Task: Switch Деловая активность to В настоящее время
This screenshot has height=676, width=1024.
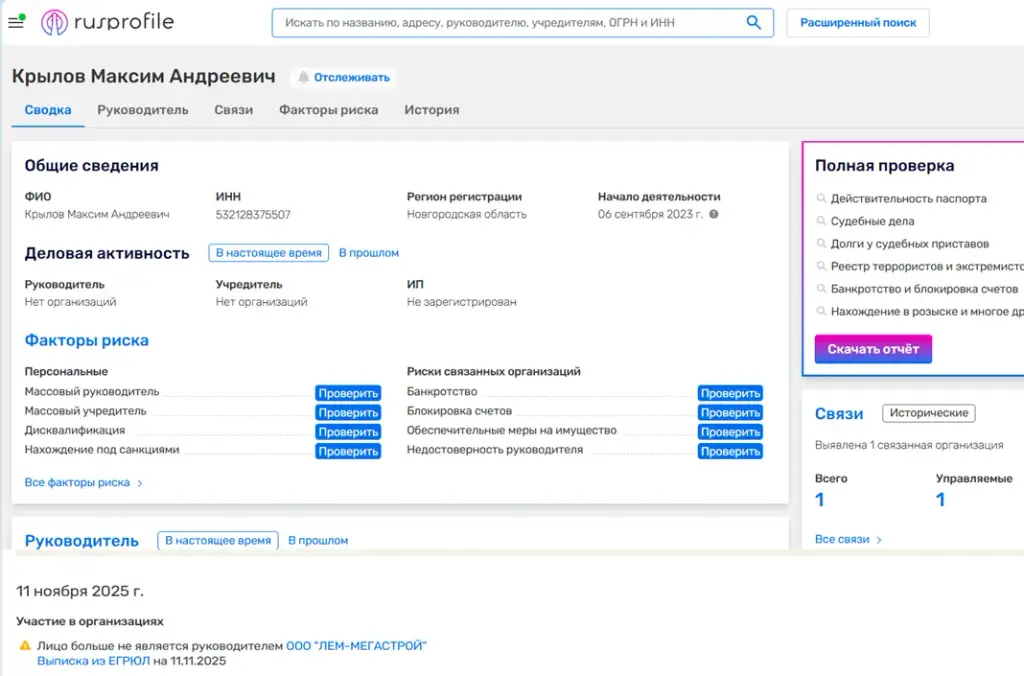Action: (268, 253)
